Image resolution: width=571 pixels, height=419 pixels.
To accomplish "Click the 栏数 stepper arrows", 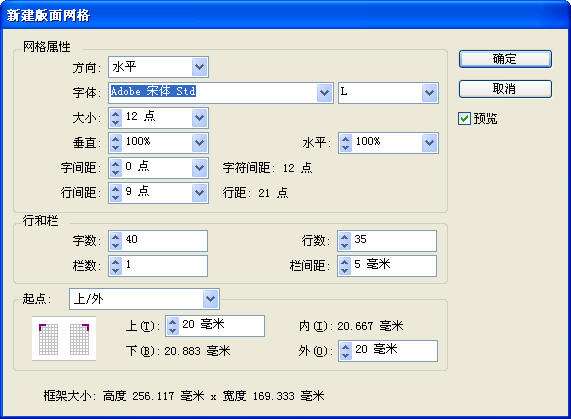I will point(116,265).
